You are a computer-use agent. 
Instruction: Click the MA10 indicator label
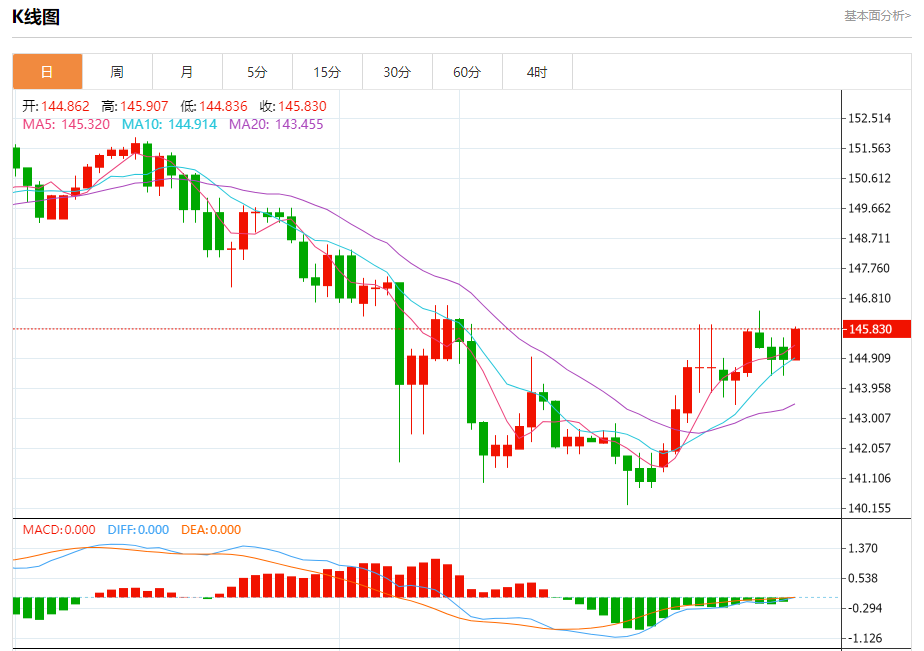pos(169,124)
